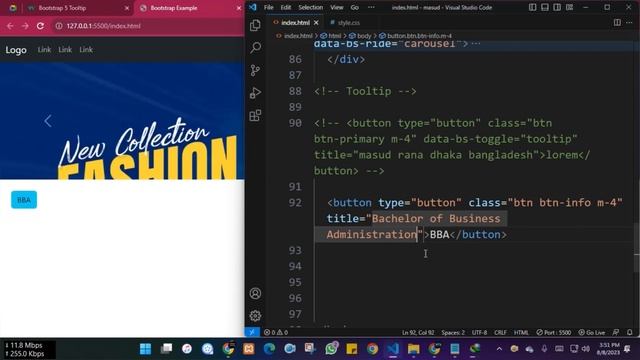Screen dimensions: 640x360
Task: Open the Go menu
Action: coord(355,7)
